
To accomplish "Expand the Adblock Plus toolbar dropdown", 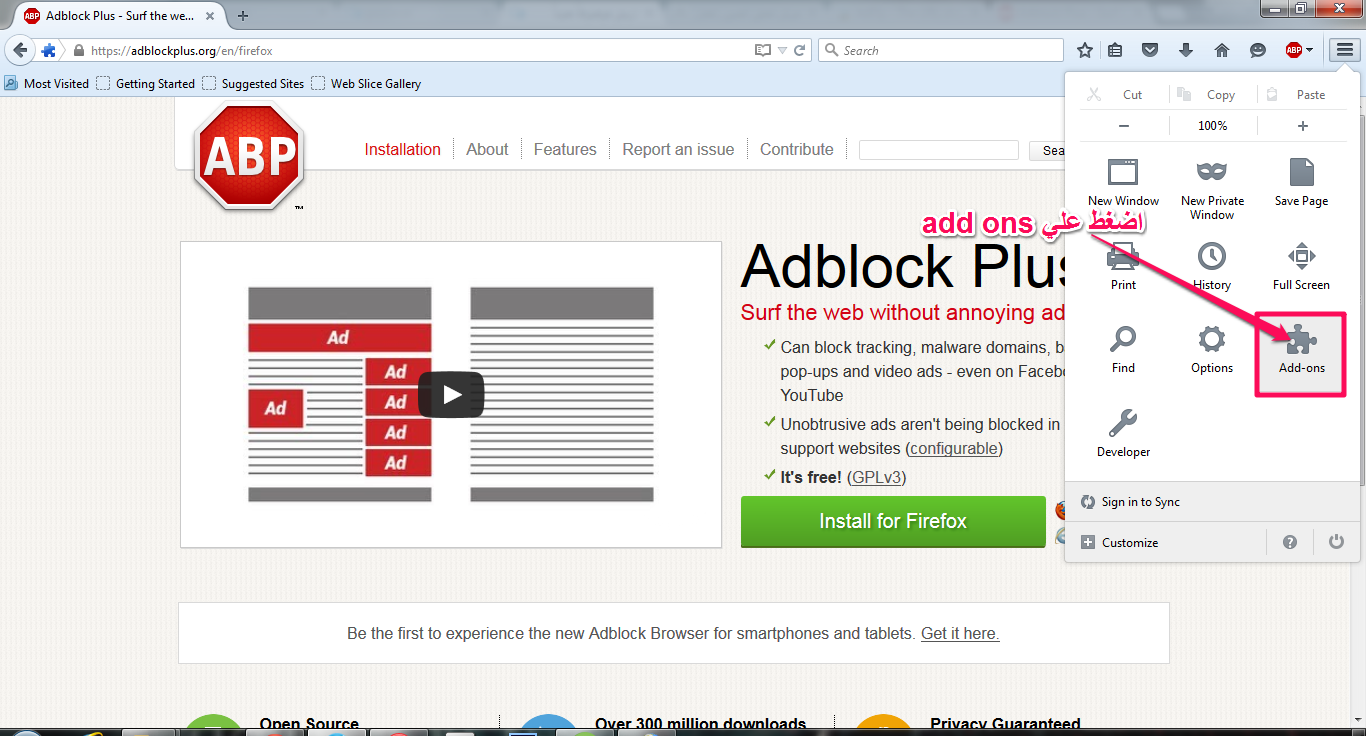I will [1309, 50].
